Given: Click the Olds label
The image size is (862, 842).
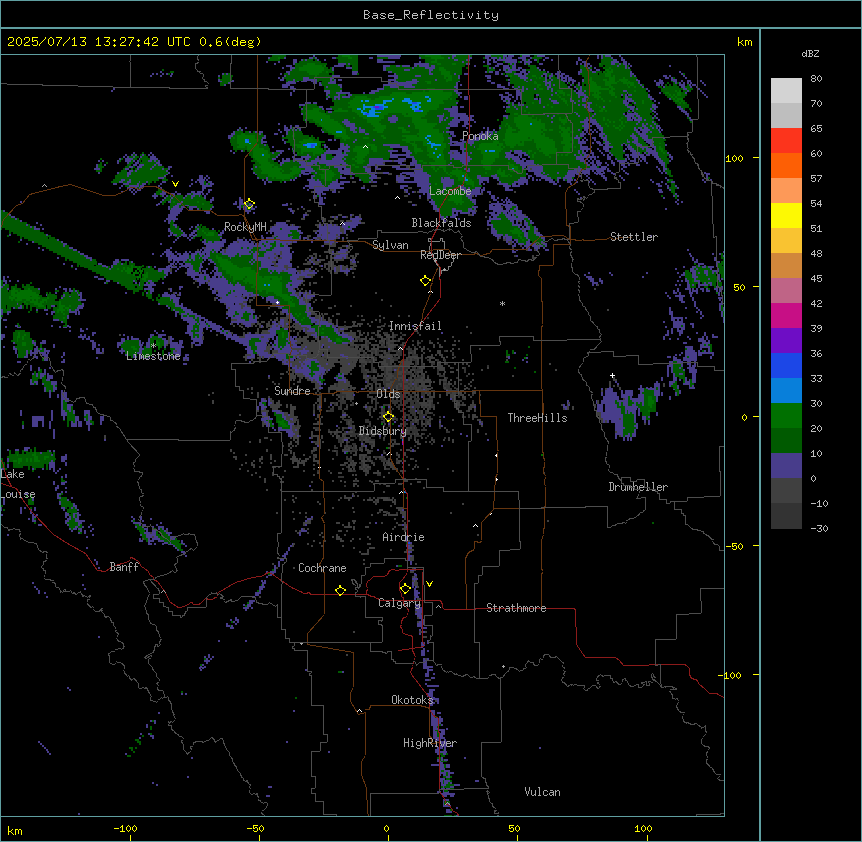Looking at the screenshot, I should point(388,394).
